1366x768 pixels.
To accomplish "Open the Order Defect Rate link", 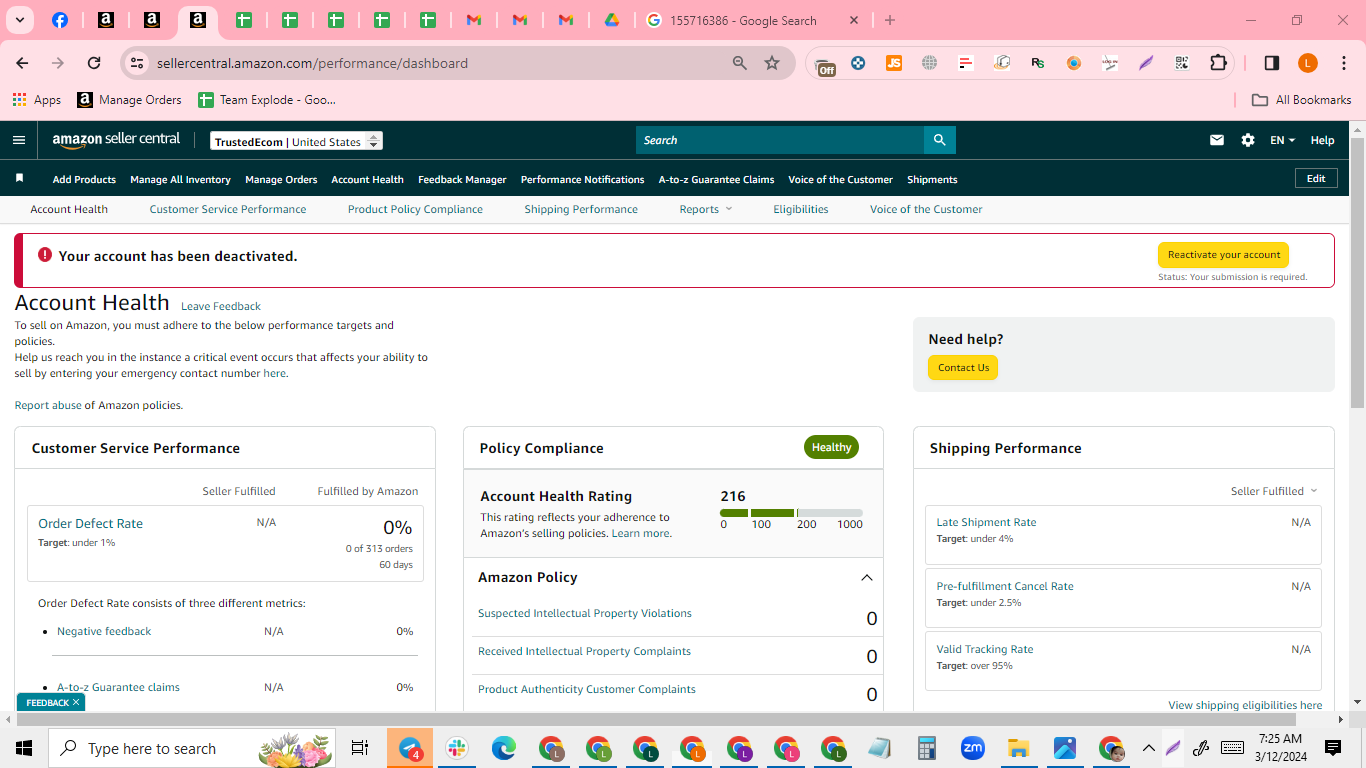I will (90, 523).
